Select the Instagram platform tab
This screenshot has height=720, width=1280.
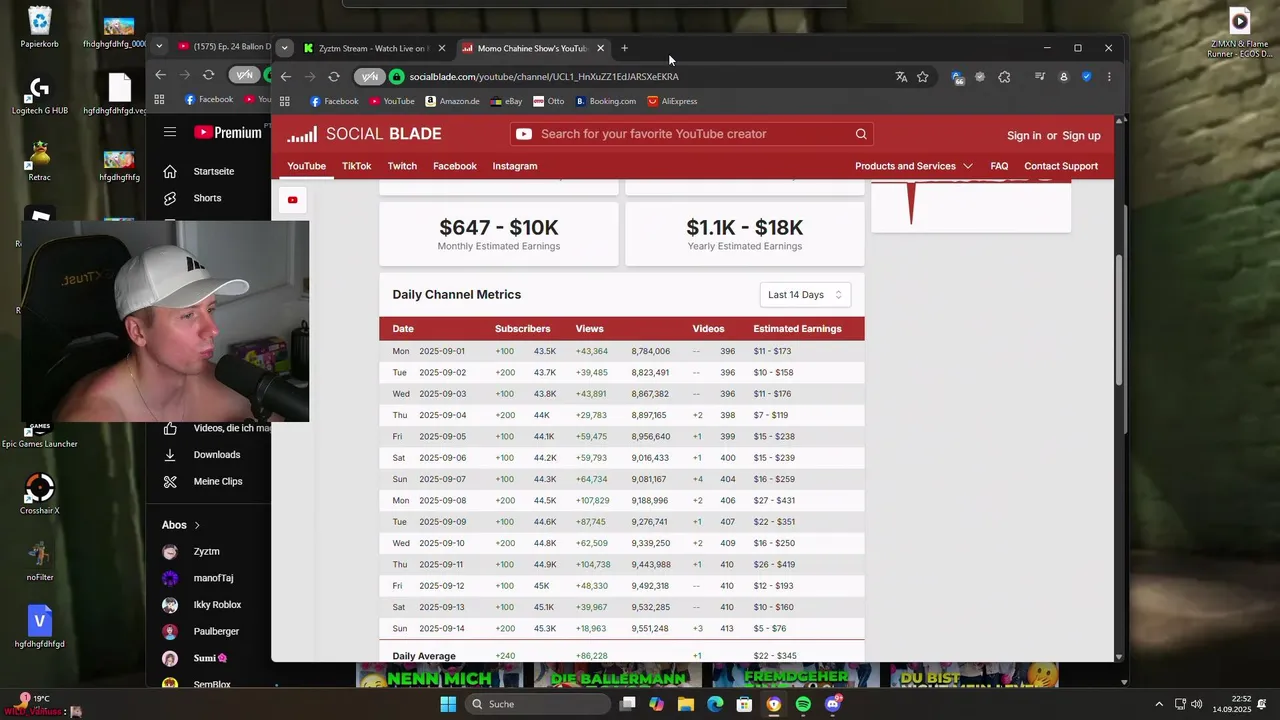click(x=515, y=166)
